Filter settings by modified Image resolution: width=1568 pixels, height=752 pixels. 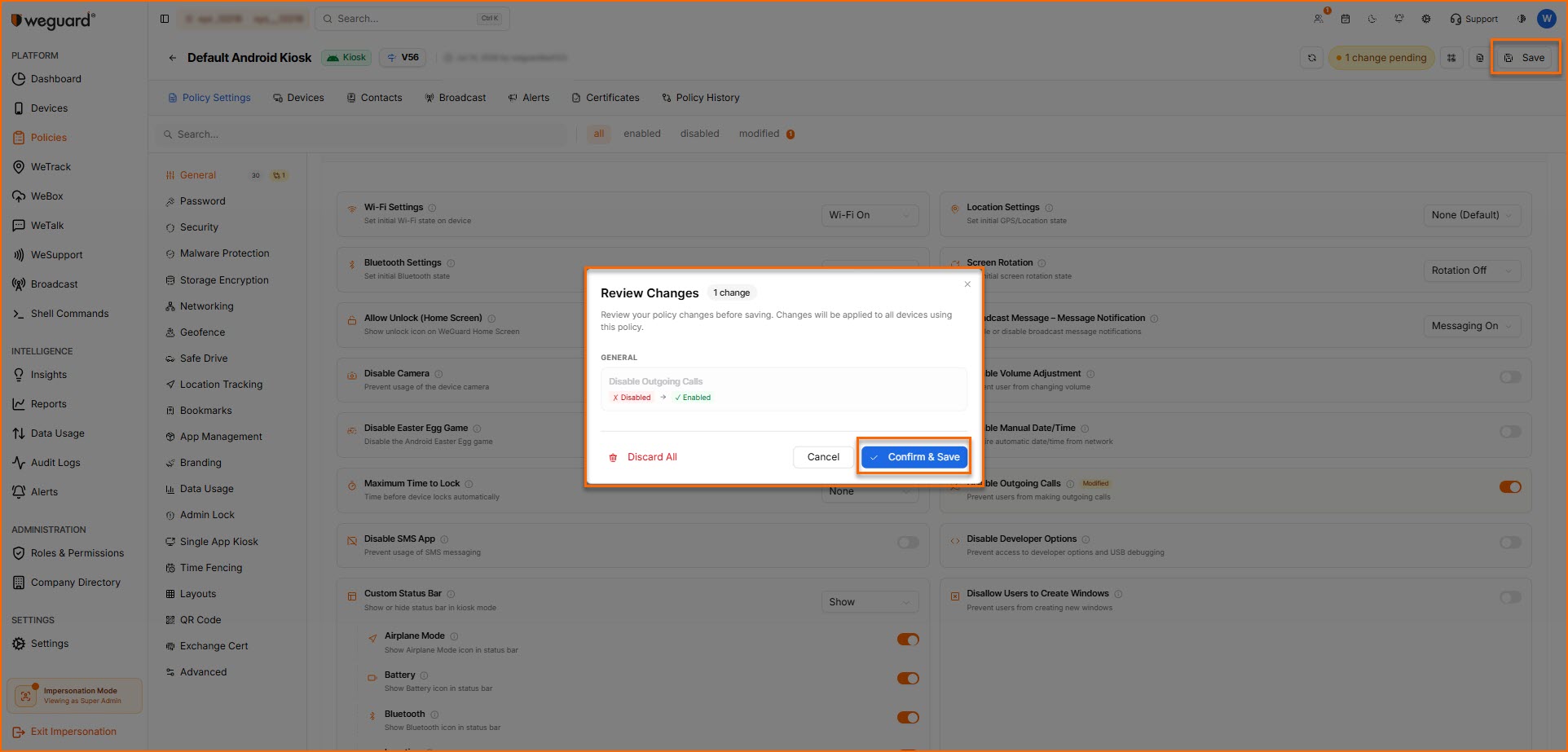click(766, 134)
